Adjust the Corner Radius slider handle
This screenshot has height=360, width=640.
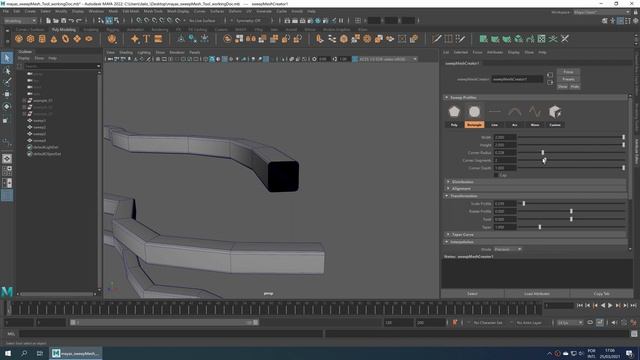tap(542, 153)
